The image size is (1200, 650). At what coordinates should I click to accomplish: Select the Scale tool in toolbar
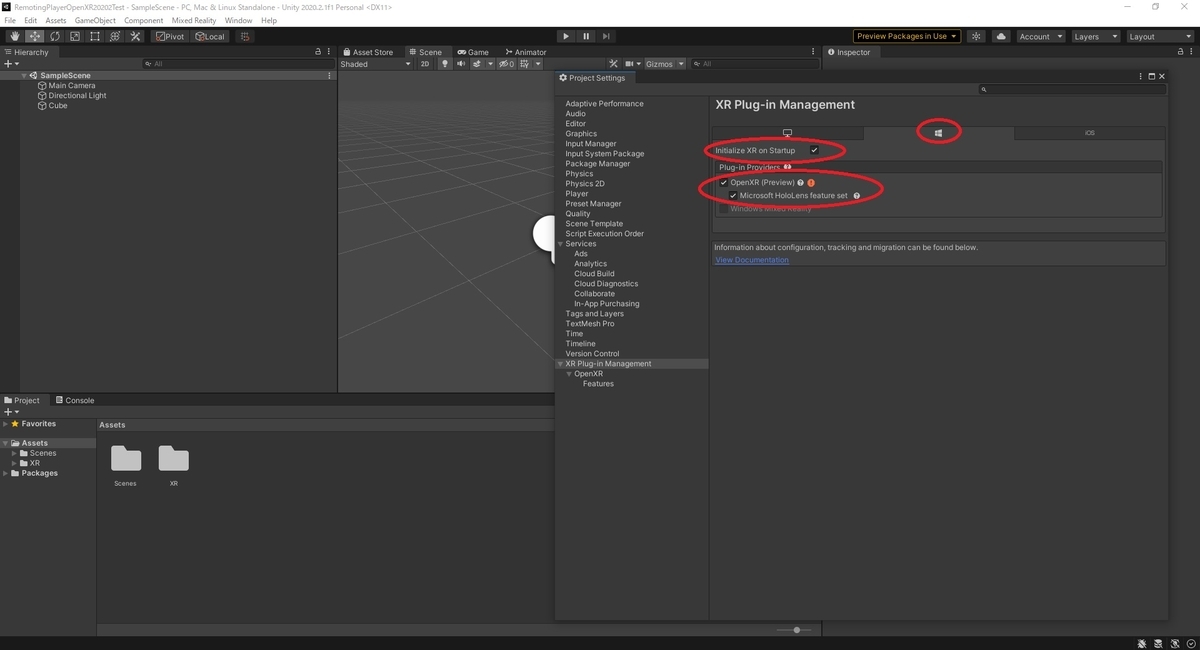coord(74,36)
